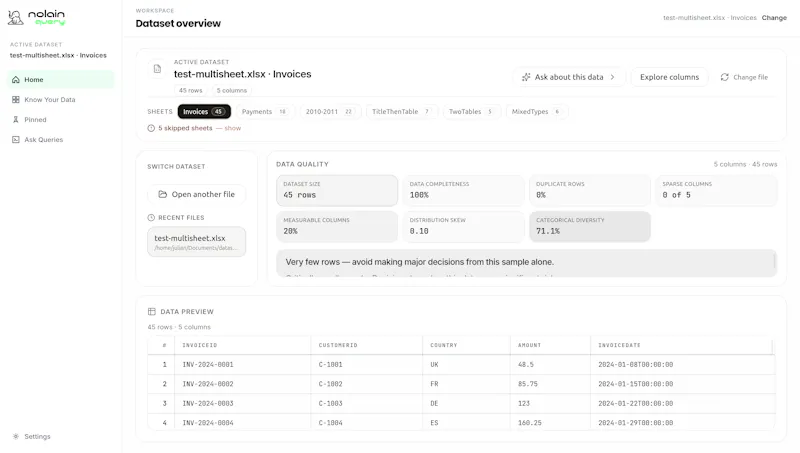Click the Pinned pin icon
The image size is (800, 453).
point(16,119)
